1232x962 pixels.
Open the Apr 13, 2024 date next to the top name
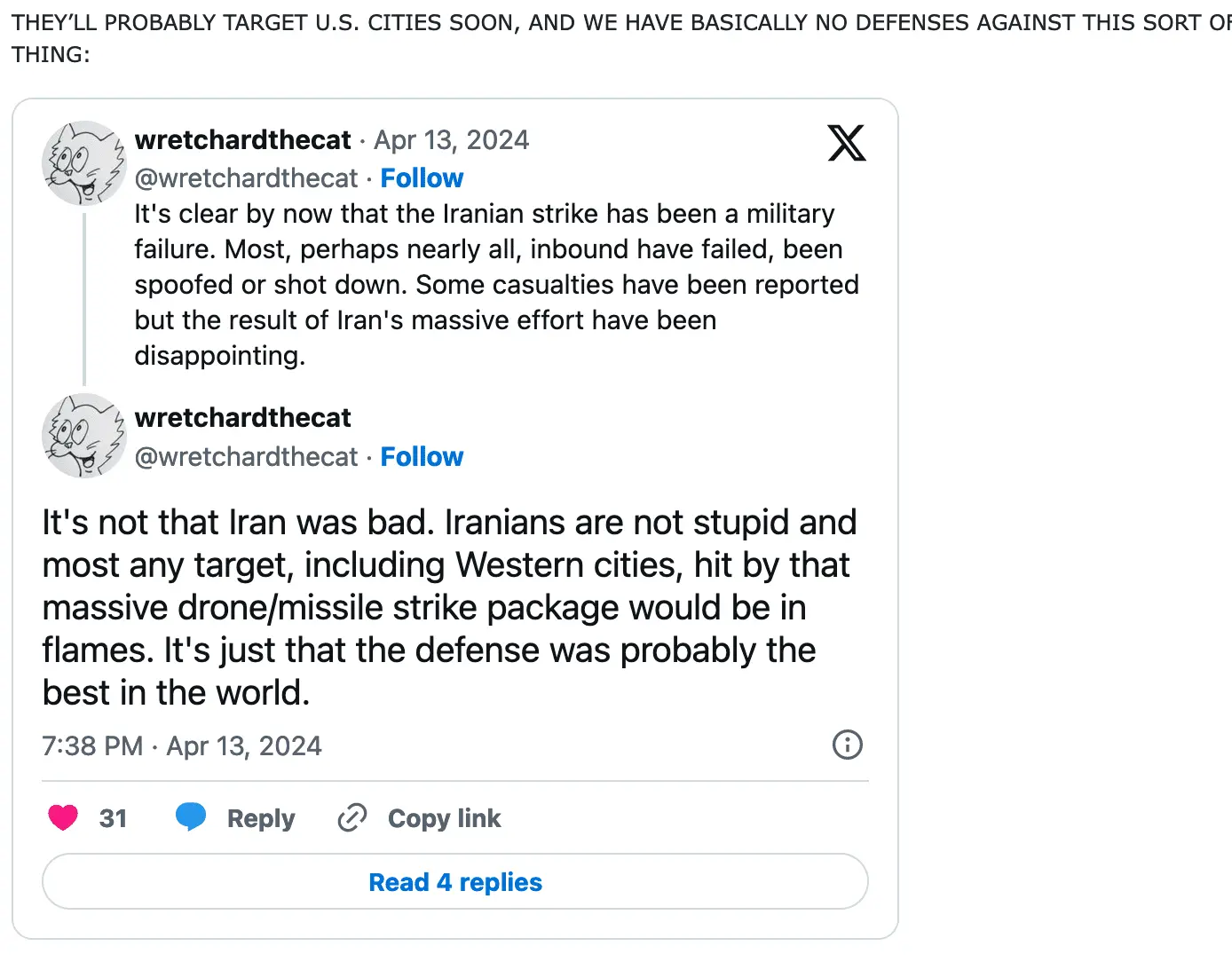click(451, 140)
